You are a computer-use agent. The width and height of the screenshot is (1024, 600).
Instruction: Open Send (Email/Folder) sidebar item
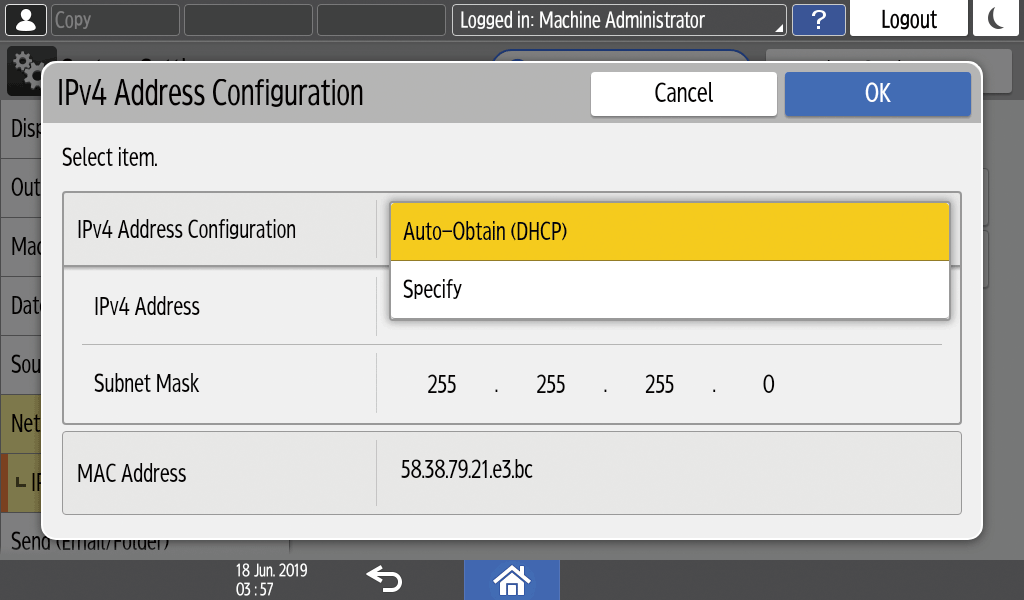(90, 545)
